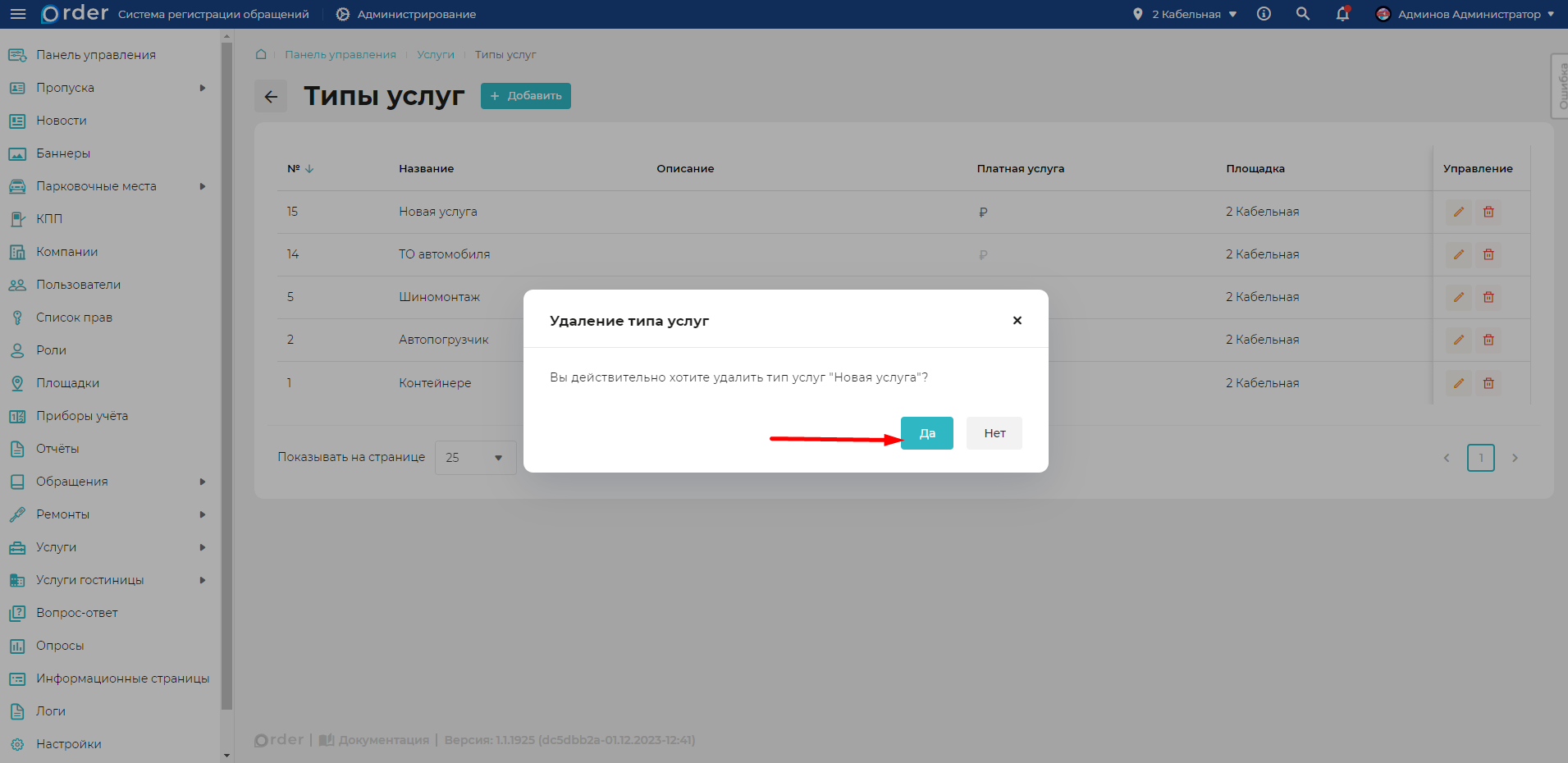Toggle paid service ruble icon for ТО автомобиля

983,255
